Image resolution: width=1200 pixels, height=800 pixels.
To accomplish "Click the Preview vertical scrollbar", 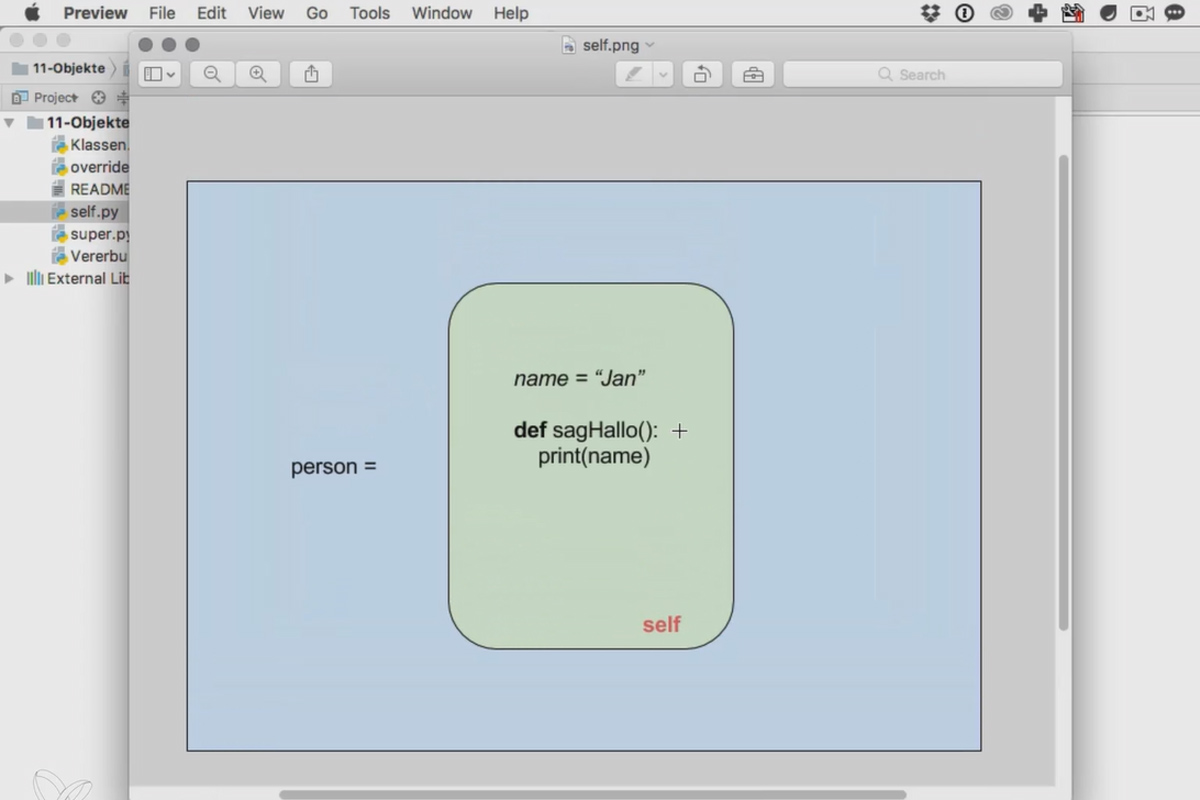I will coord(1064,392).
